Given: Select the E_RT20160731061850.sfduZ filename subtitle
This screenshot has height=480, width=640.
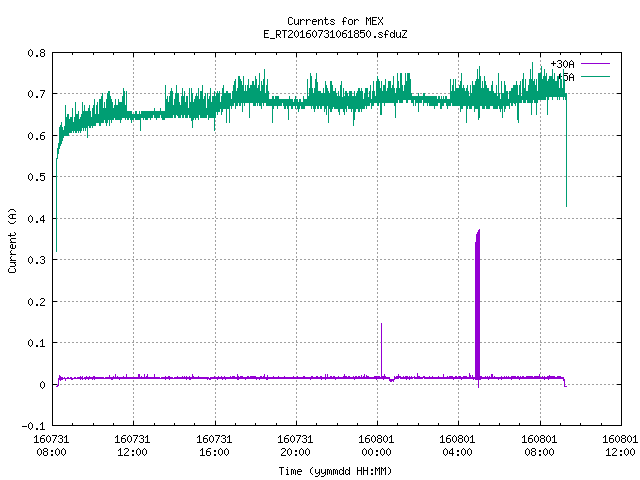Looking at the screenshot, I should [x=335, y=34].
